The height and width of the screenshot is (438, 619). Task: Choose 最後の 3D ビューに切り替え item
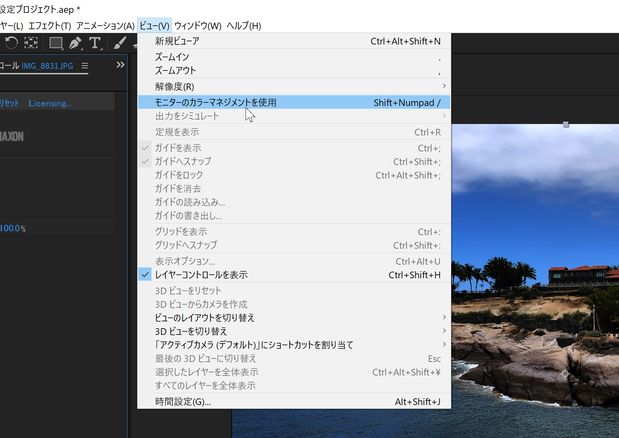[x=294, y=359]
